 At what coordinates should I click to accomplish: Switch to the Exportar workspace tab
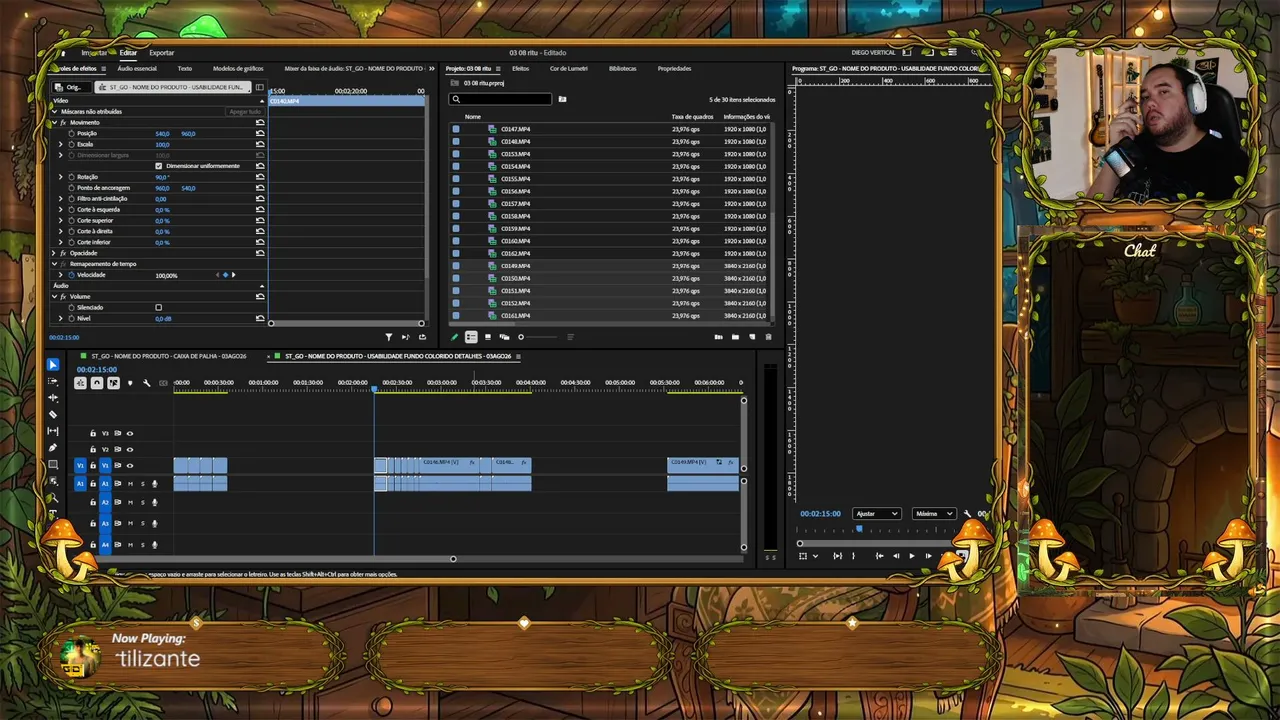click(x=161, y=53)
